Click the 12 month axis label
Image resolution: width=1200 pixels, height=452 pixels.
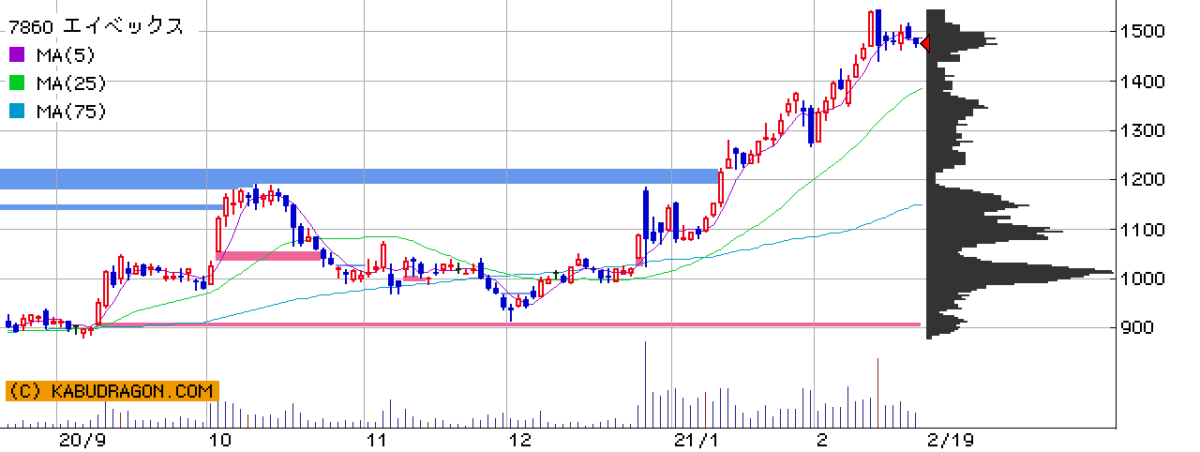click(519, 440)
